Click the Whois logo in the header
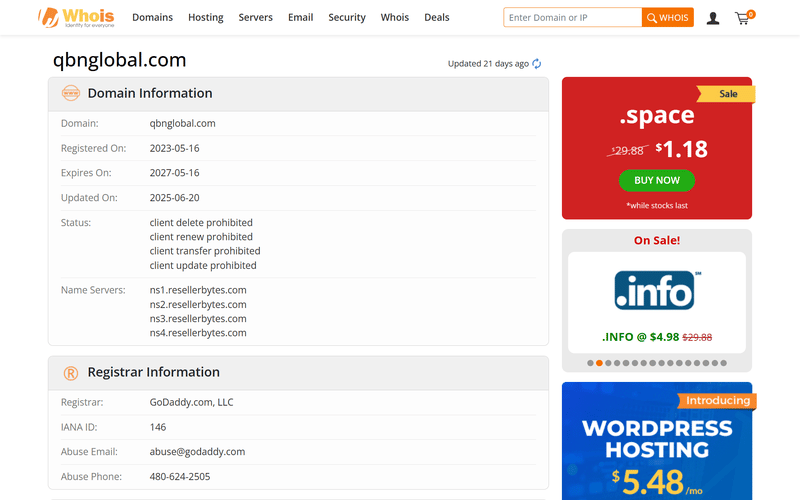 (x=77, y=17)
